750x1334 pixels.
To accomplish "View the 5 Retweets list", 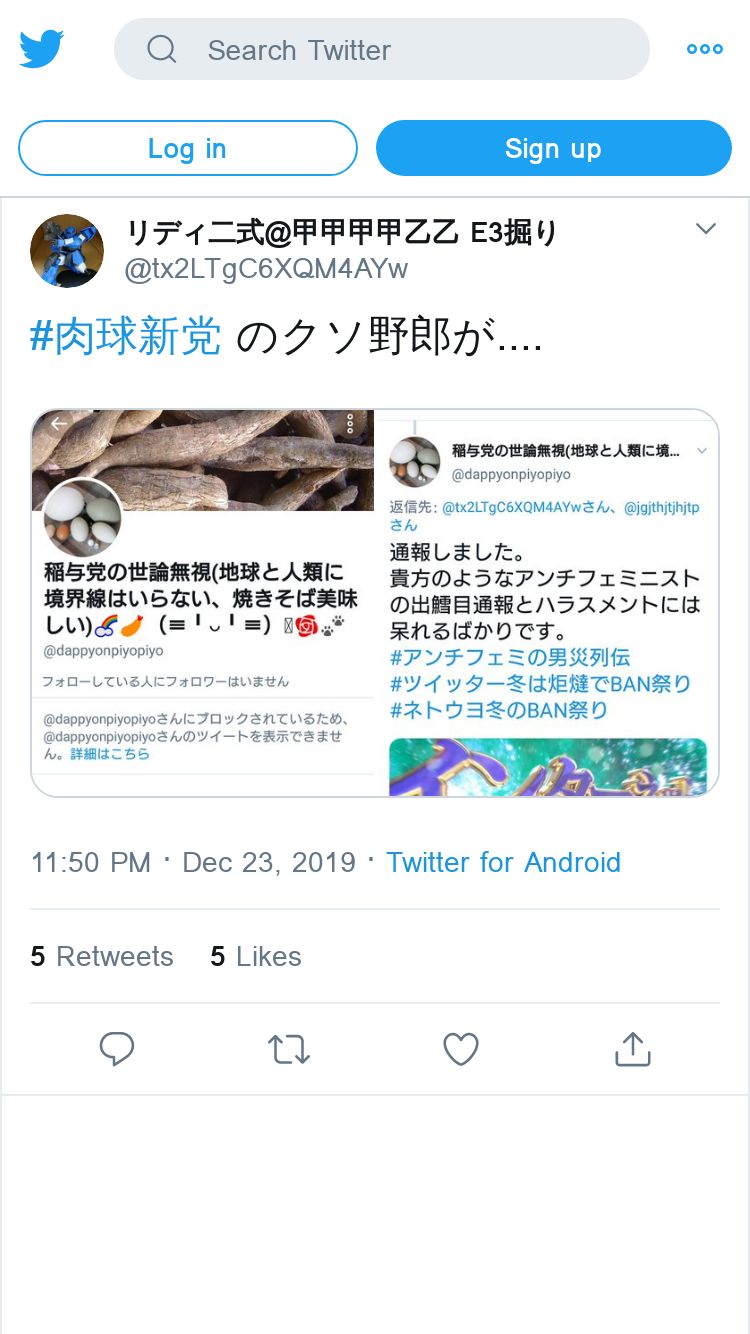I will pos(102,956).
